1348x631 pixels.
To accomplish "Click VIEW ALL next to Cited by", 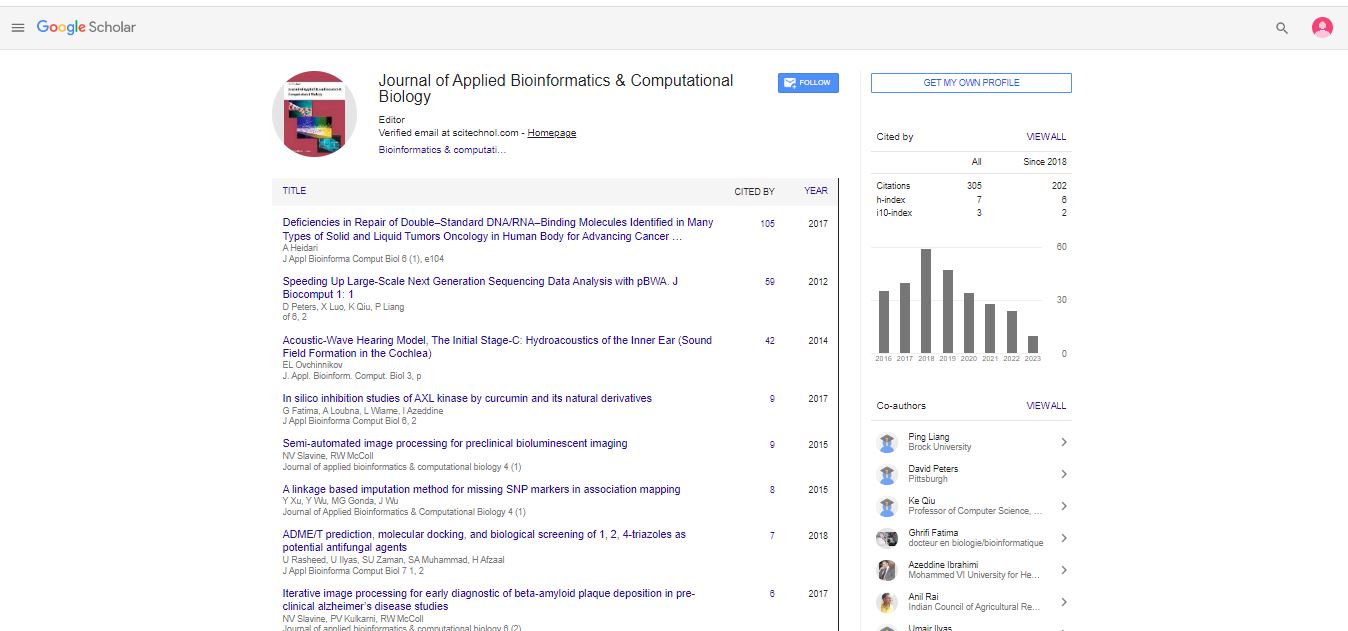I will (x=1046, y=137).
